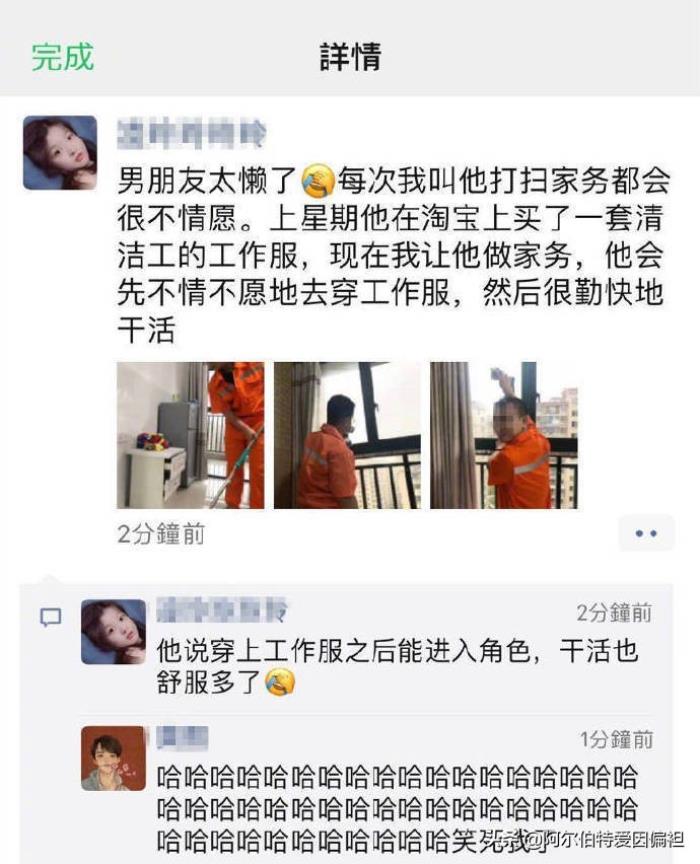Tap the 詳情 title in header
The width and height of the screenshot is (700, 864).
pyautogui.click(x=351, y=56)
